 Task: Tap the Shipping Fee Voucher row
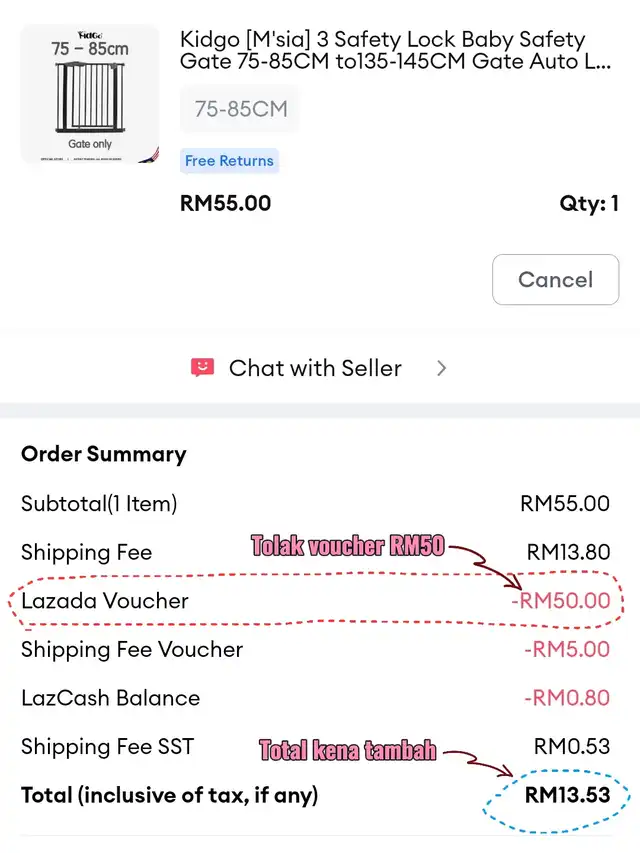pyautogui.click(x=132, y=650)
